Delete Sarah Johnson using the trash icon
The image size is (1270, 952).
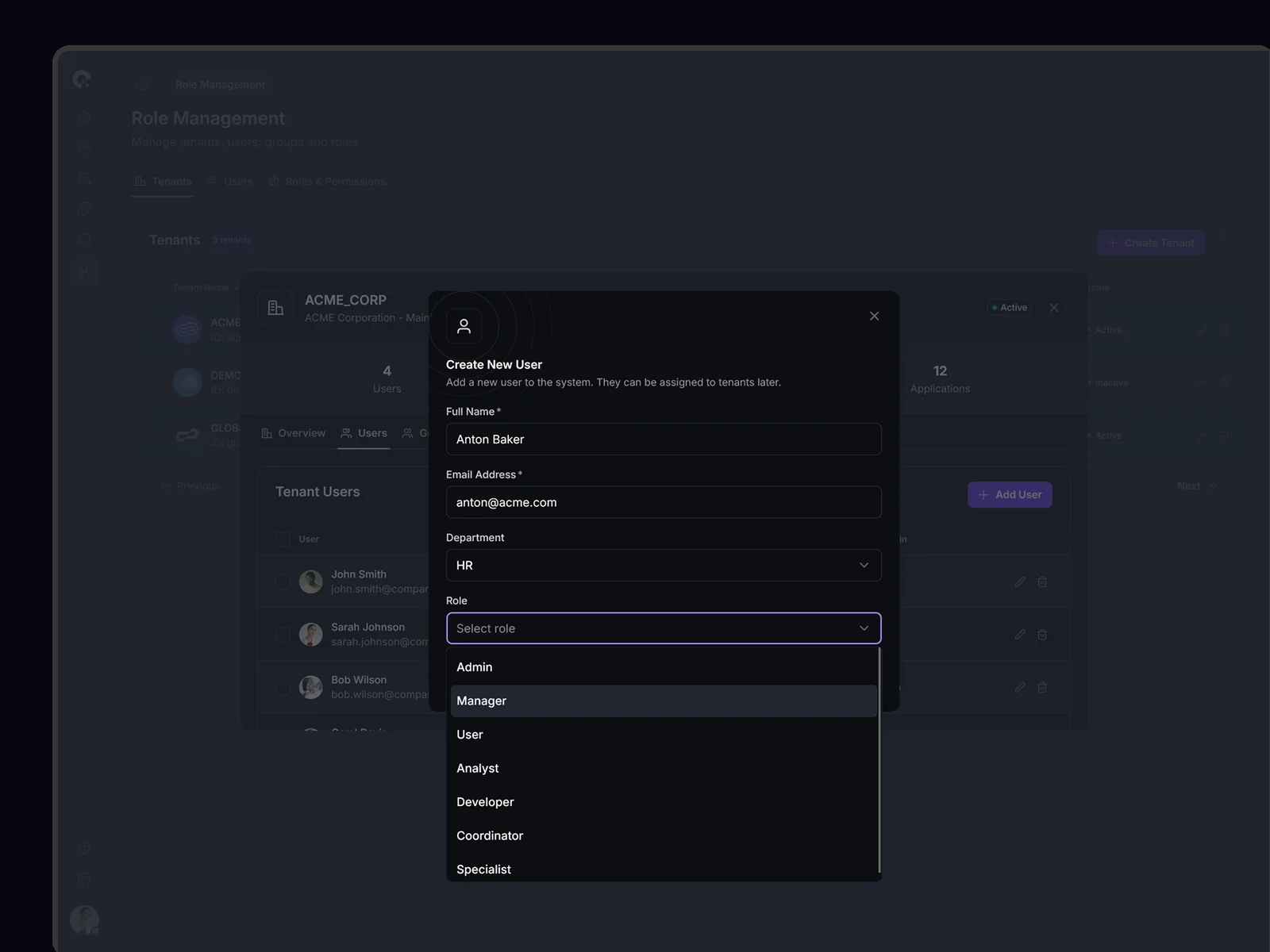pos(1042,635)
